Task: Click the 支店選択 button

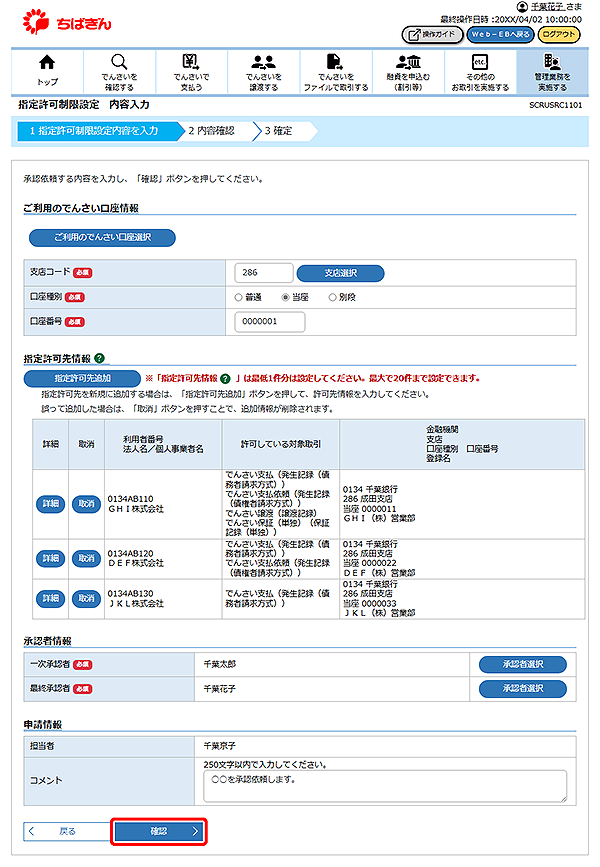Action: 341,273
